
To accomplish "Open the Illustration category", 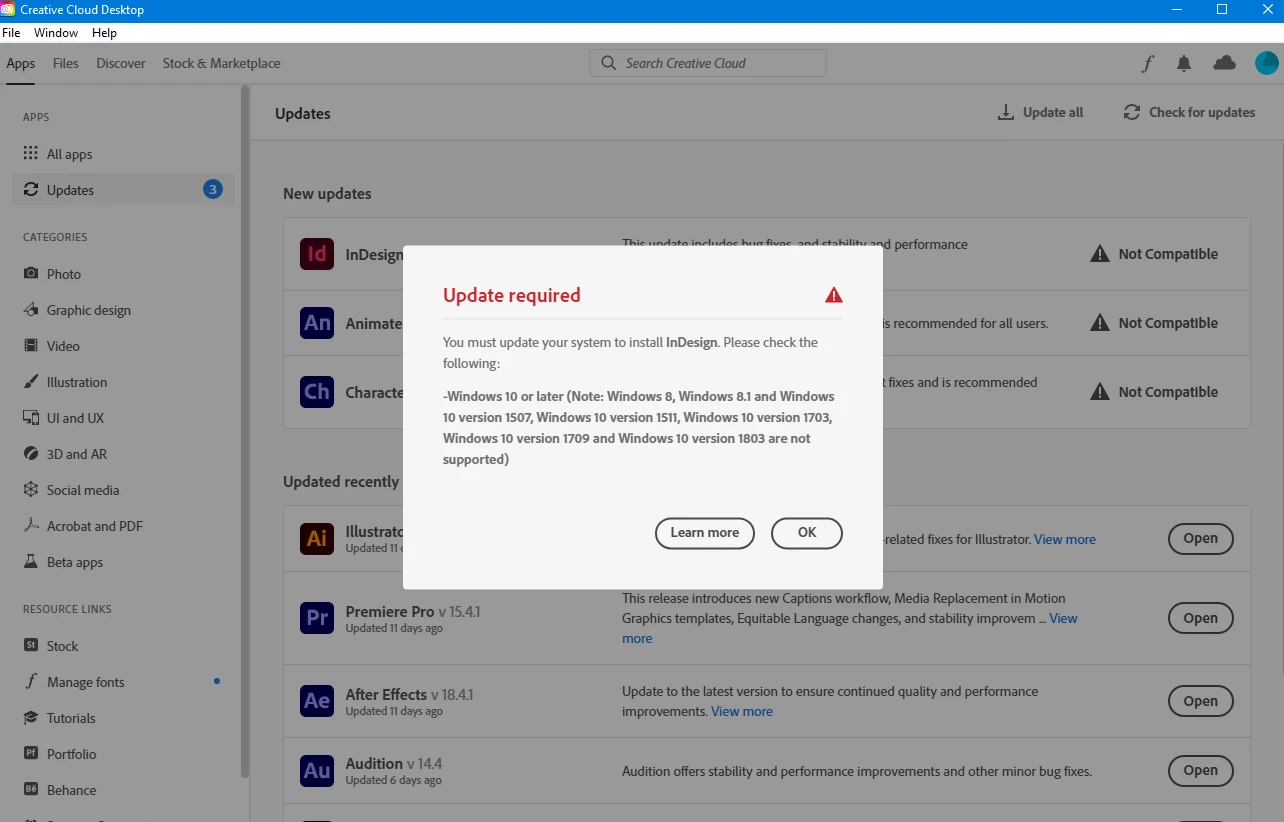I will point(123,382).
